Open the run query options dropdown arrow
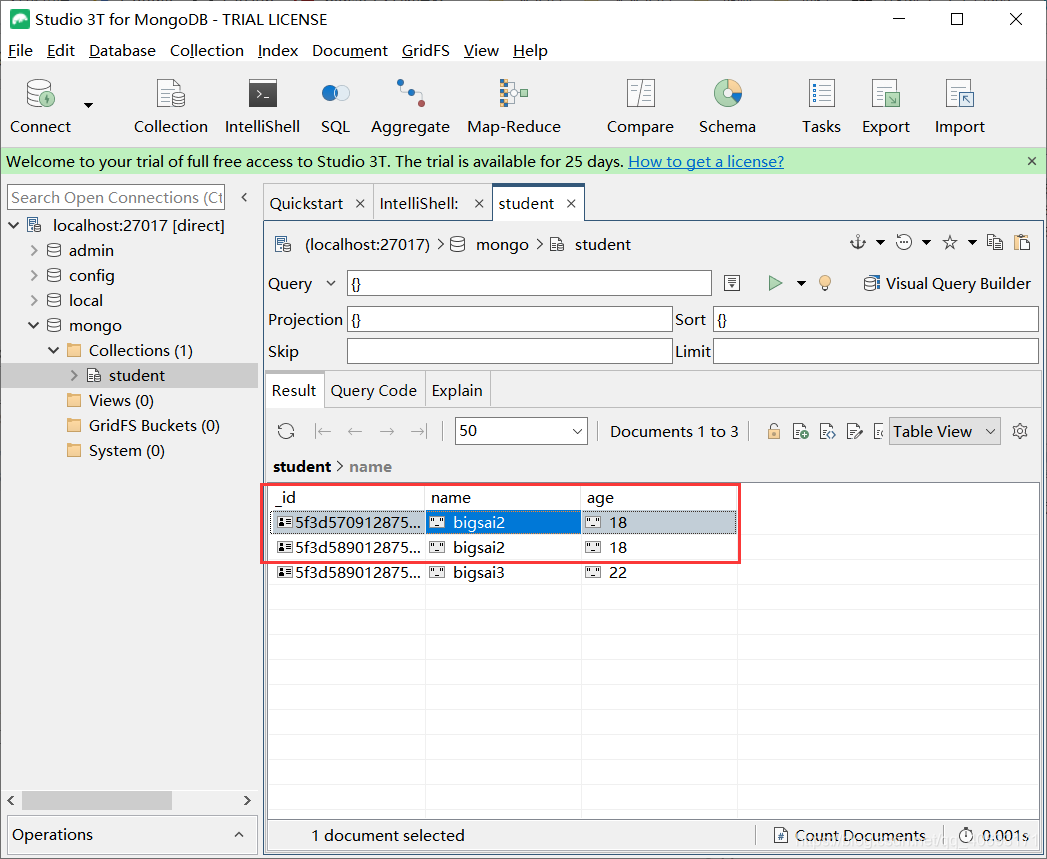1047x859 pixels. (801, 283)
